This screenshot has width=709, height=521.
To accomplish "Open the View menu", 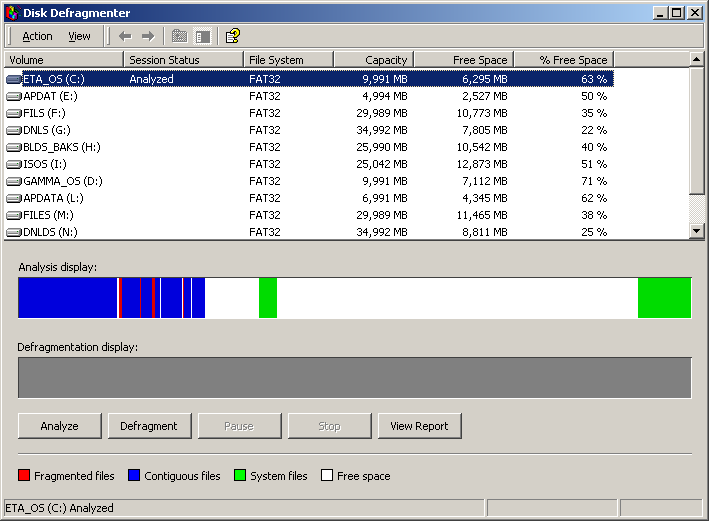I will click(x=79, y=36).
